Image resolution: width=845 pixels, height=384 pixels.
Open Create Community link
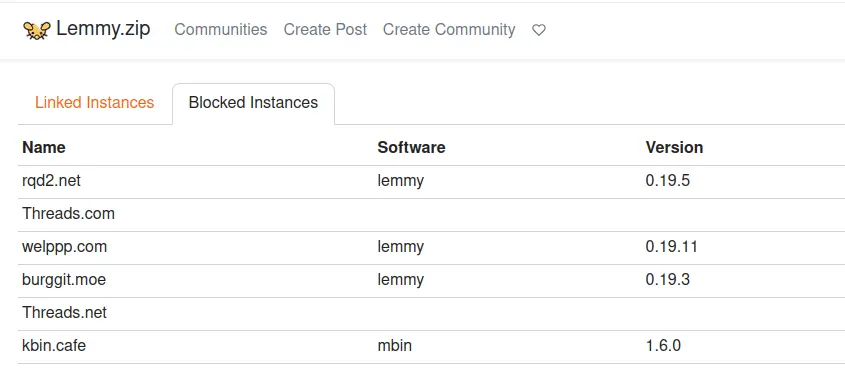pos(449,29)
